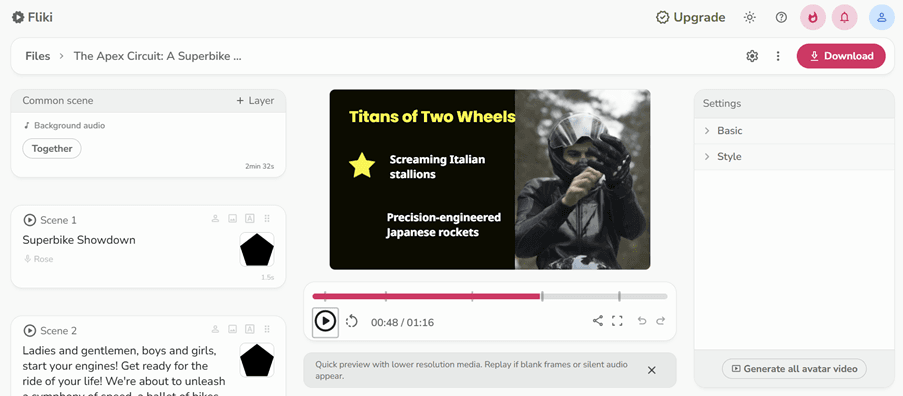Click the media layer icon in Scene 2

coord(232,329)
